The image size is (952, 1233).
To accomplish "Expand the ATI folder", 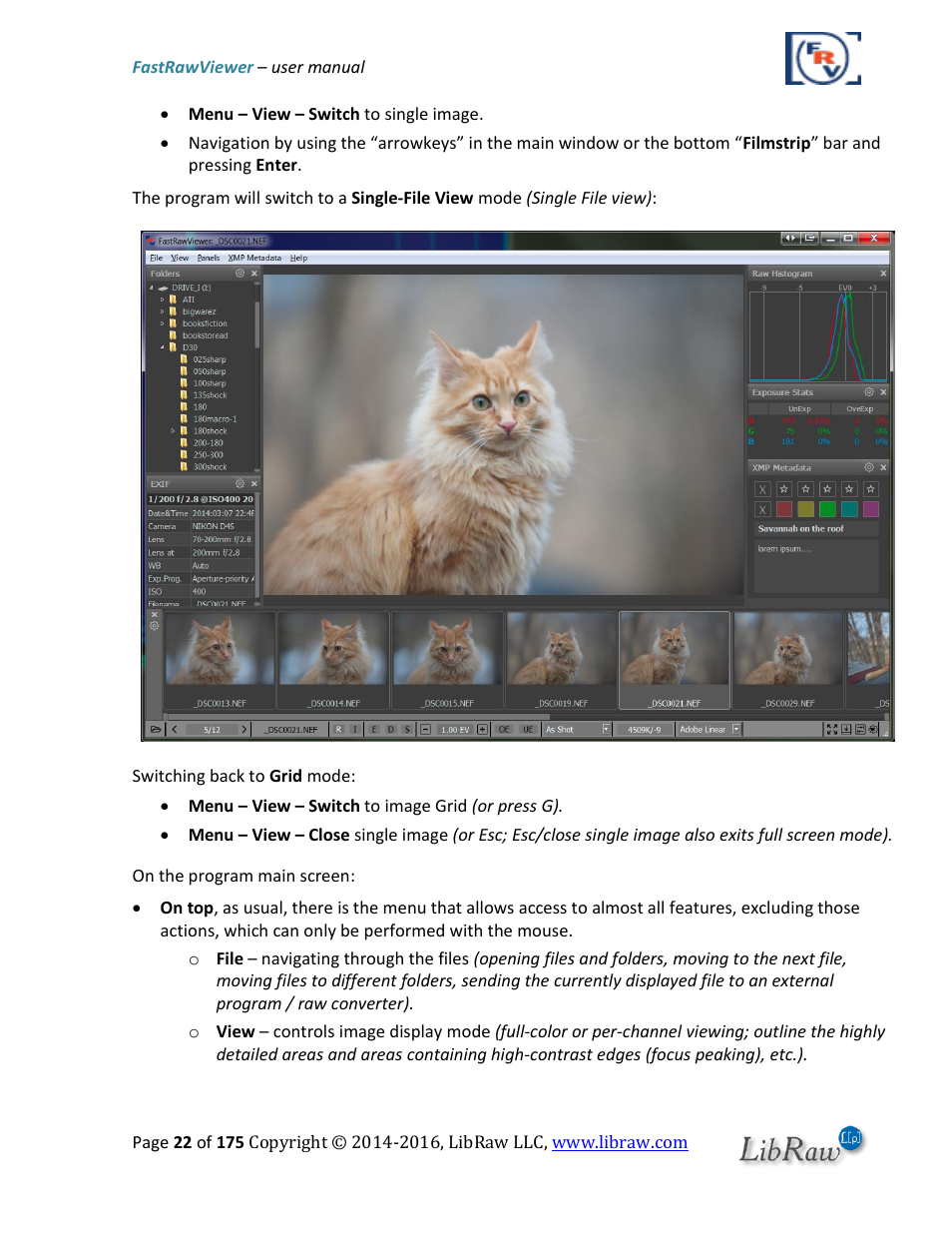I will point(162,300).
